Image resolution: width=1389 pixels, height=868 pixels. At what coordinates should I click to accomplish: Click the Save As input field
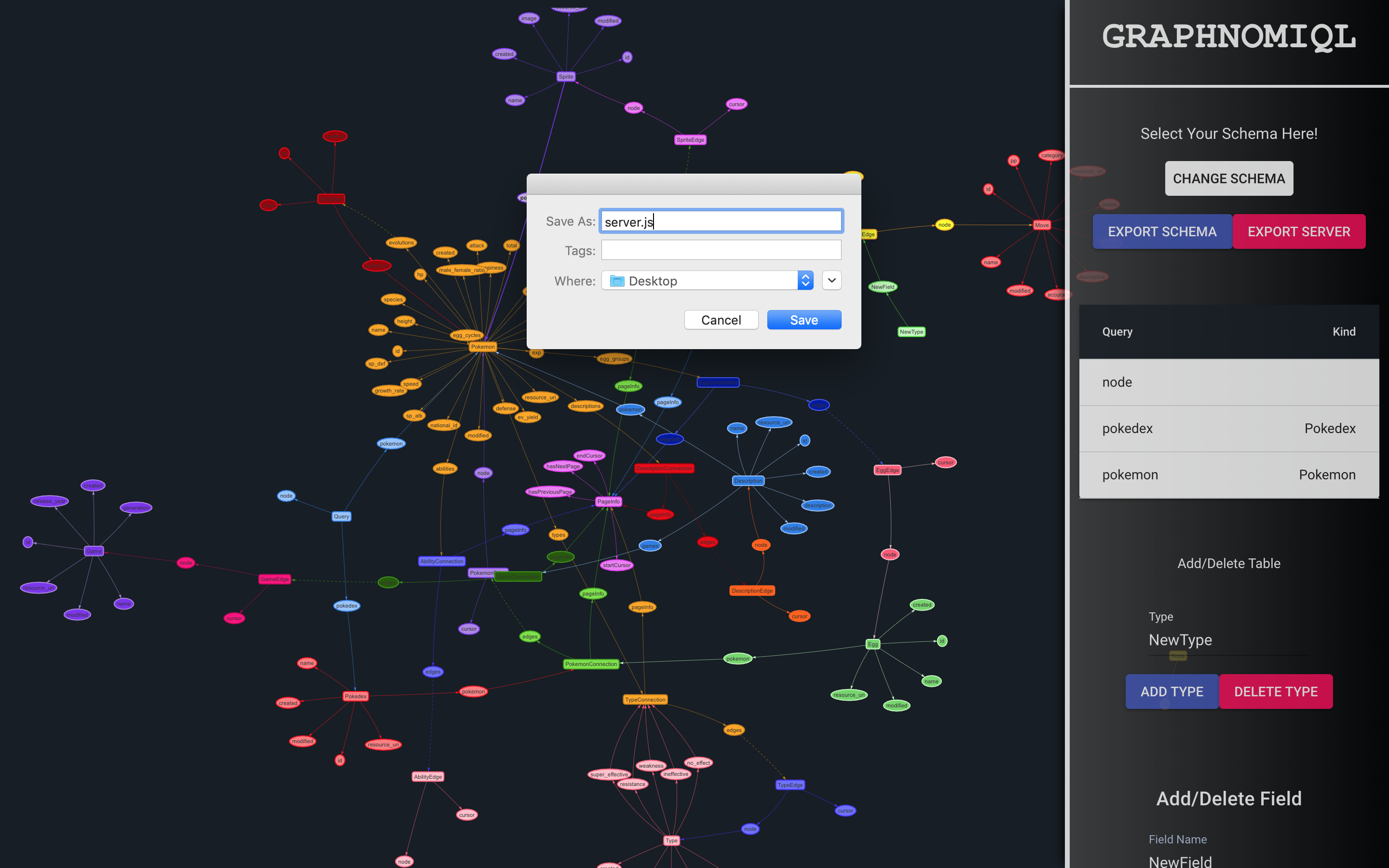(720, 222)
